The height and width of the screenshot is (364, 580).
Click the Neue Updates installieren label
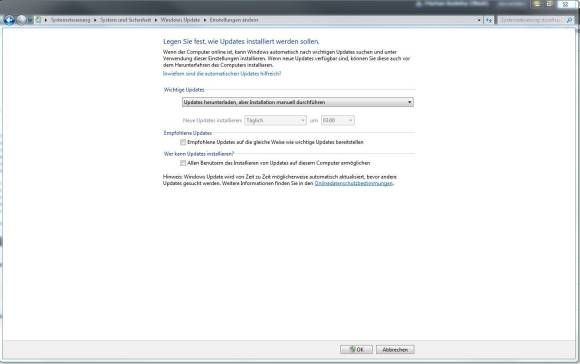(212, 121)
